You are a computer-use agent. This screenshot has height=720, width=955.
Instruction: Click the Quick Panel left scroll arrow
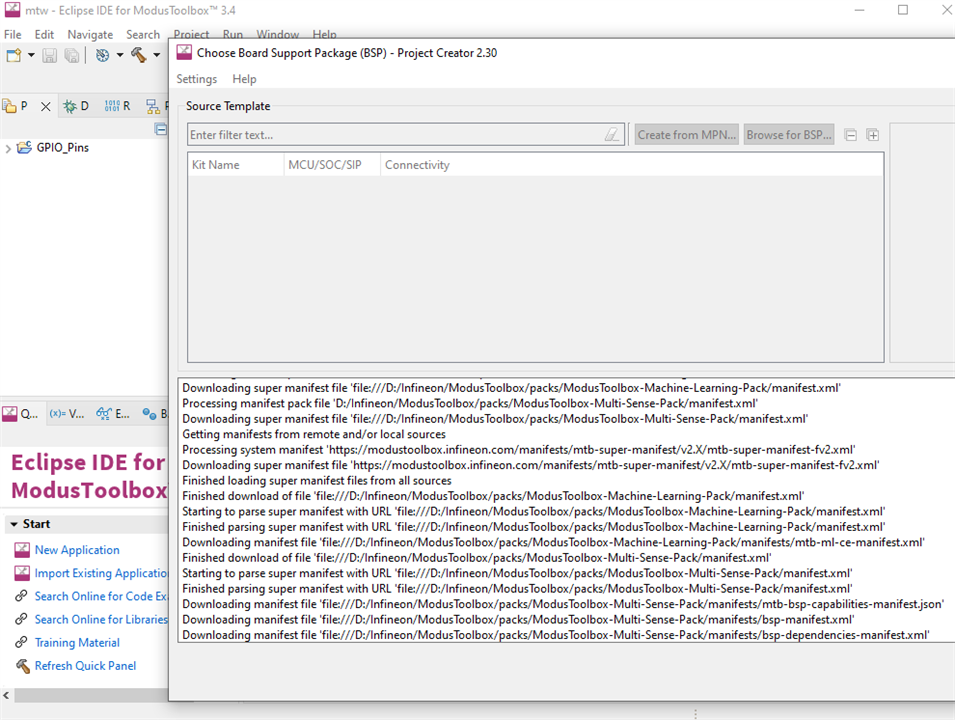(x=6, y=695)
